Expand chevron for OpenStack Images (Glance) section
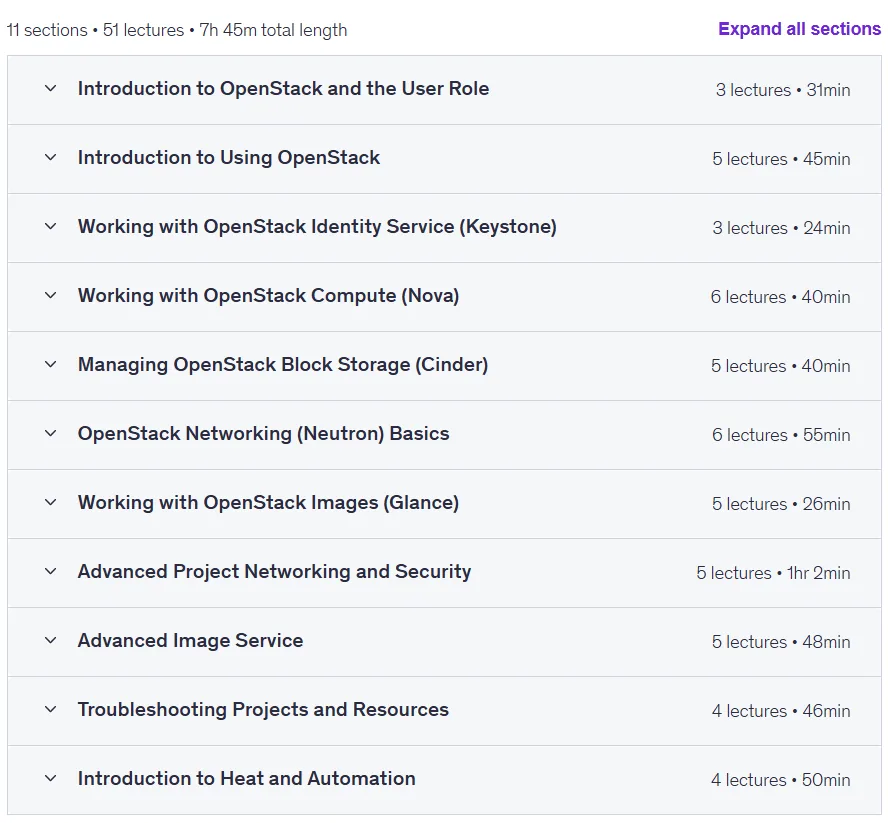The image size is (888, 823). pos(50,502)
